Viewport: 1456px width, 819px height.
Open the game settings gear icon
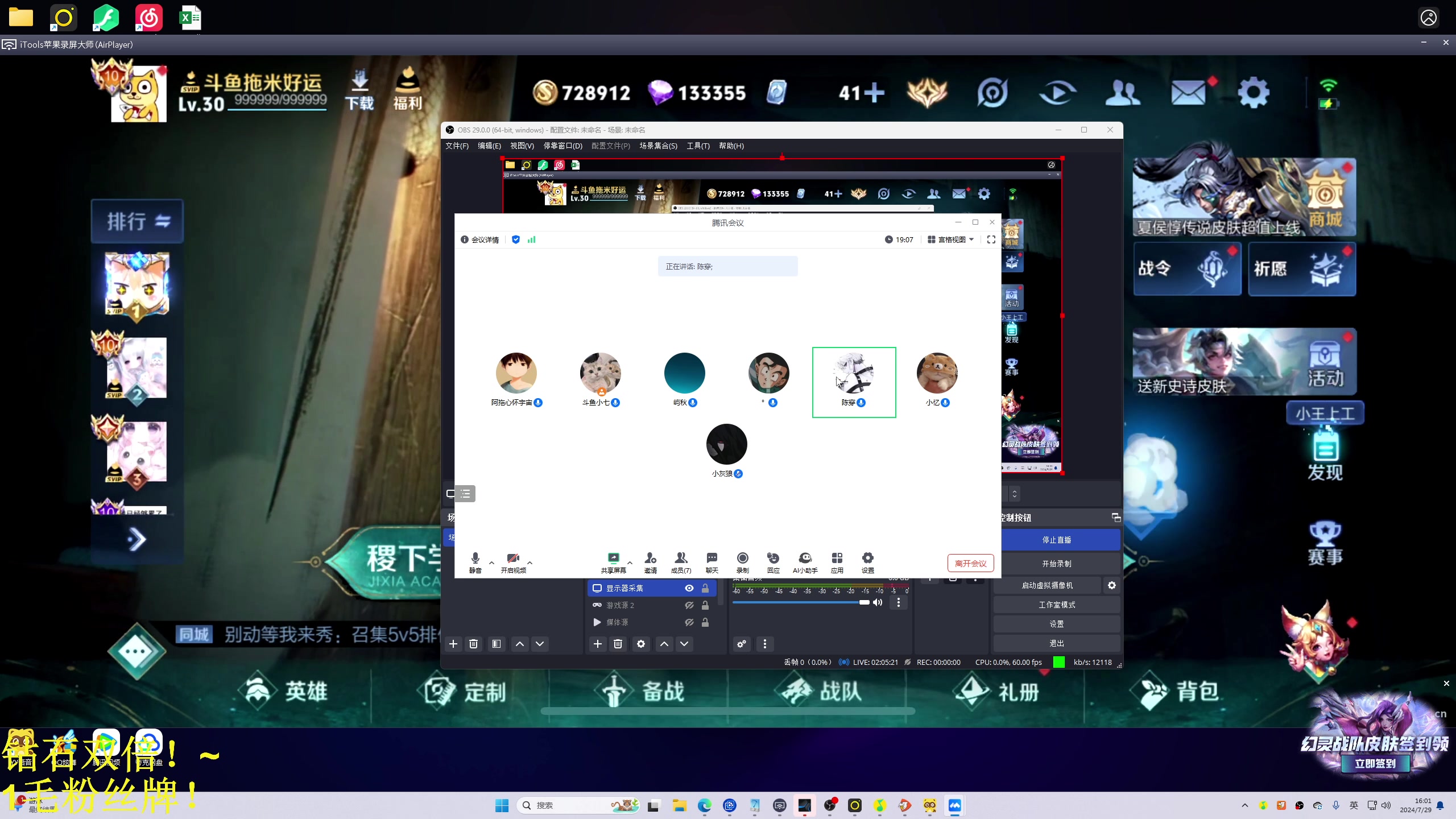(x=1254, y=92)
